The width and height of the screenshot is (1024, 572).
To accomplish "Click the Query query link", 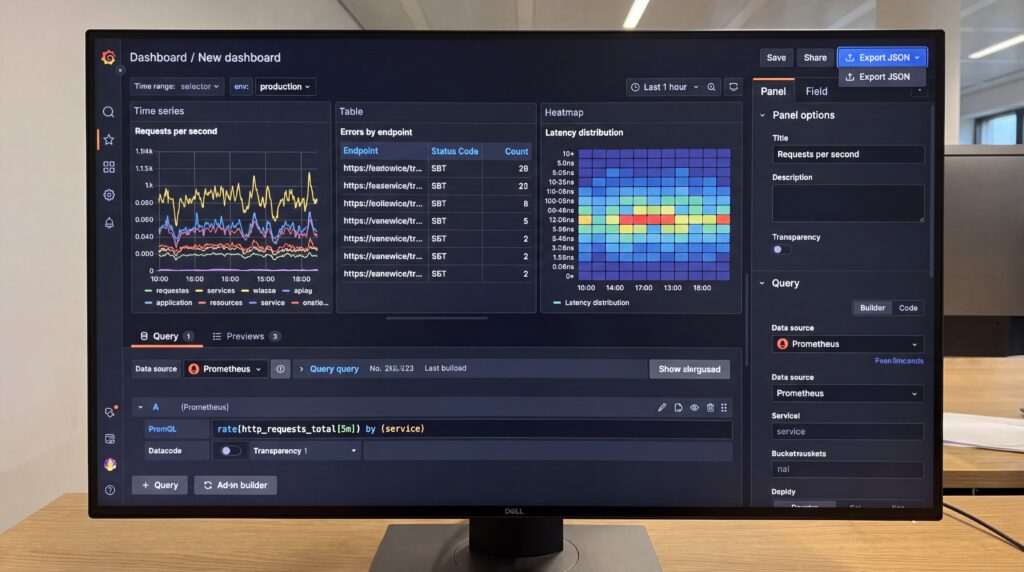I will pos(334,369).
